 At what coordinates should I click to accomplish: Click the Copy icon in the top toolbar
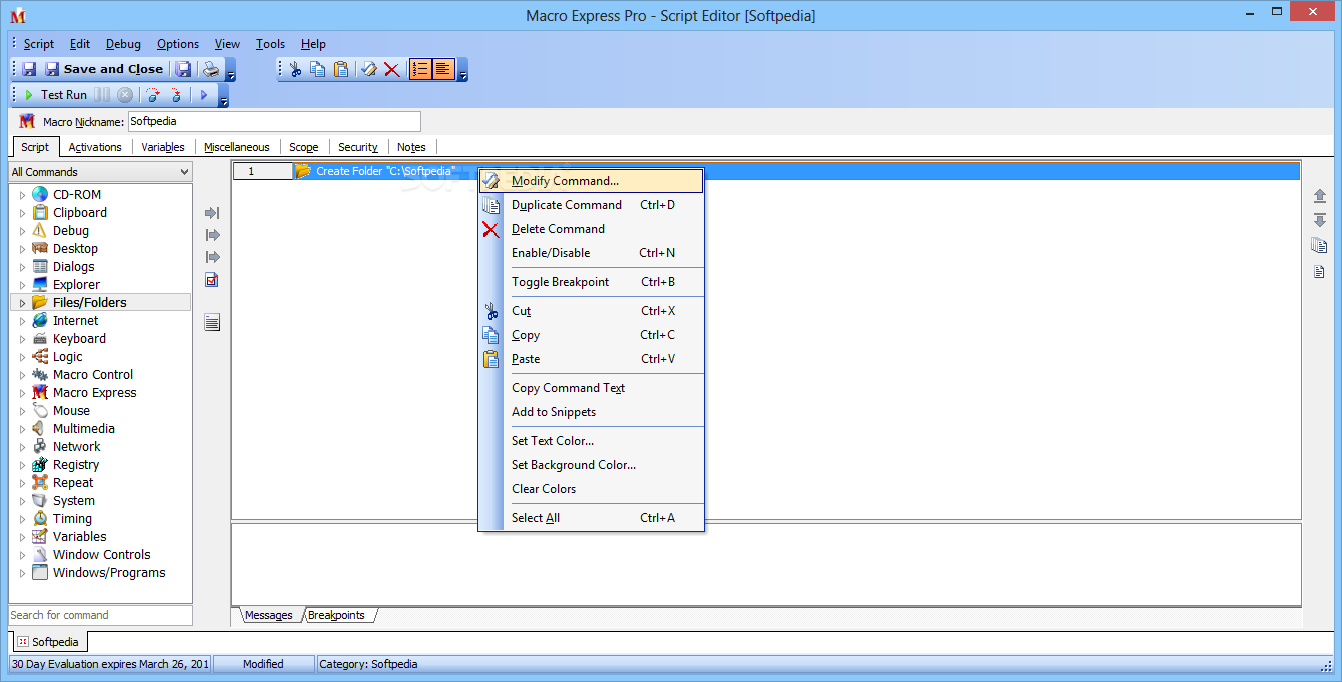tap(317, 69)
